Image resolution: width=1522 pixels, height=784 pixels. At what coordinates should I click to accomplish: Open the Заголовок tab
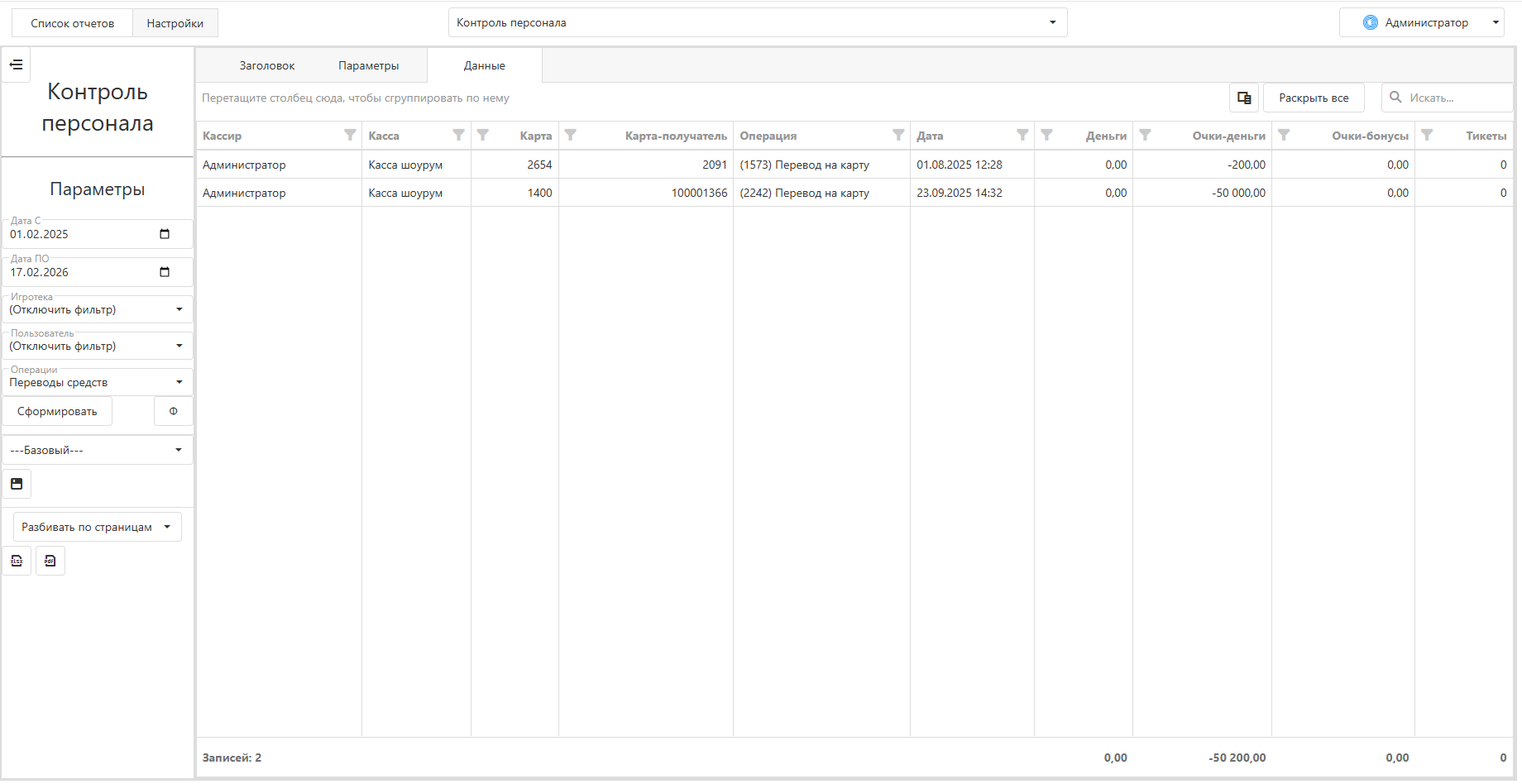(266, 65)
